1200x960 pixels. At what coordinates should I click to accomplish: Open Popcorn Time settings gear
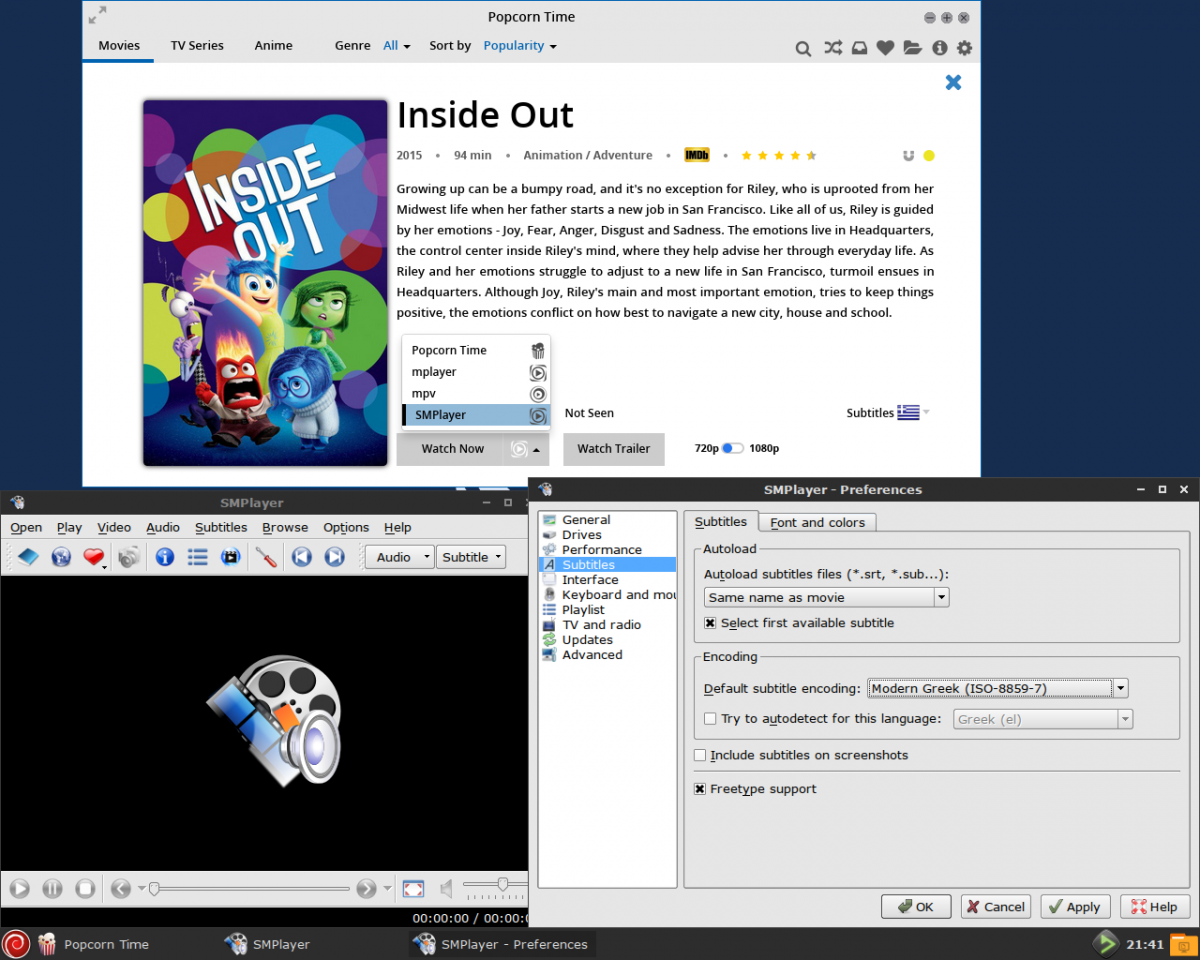(x=964, y=48)
